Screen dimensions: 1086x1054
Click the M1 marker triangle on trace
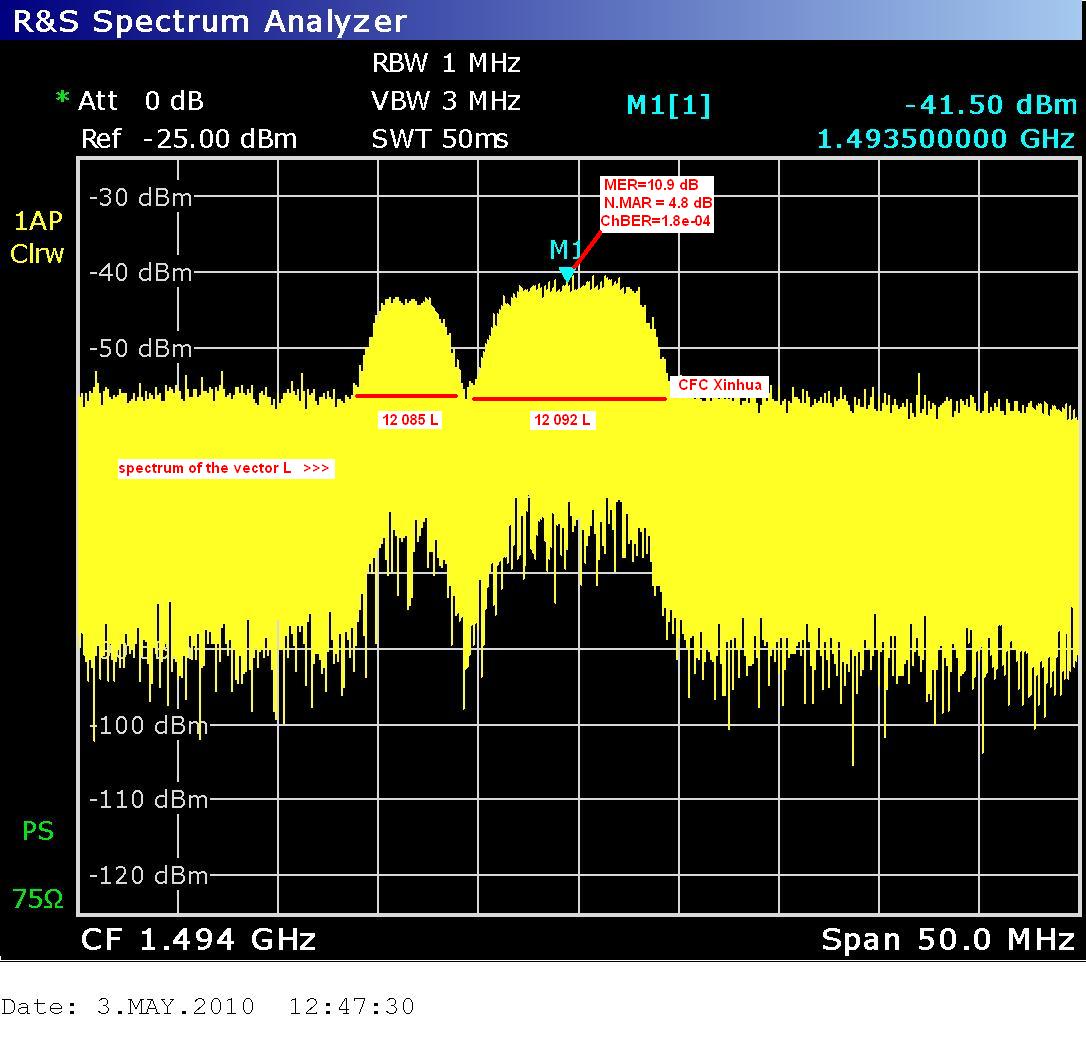tap(567, 274)
